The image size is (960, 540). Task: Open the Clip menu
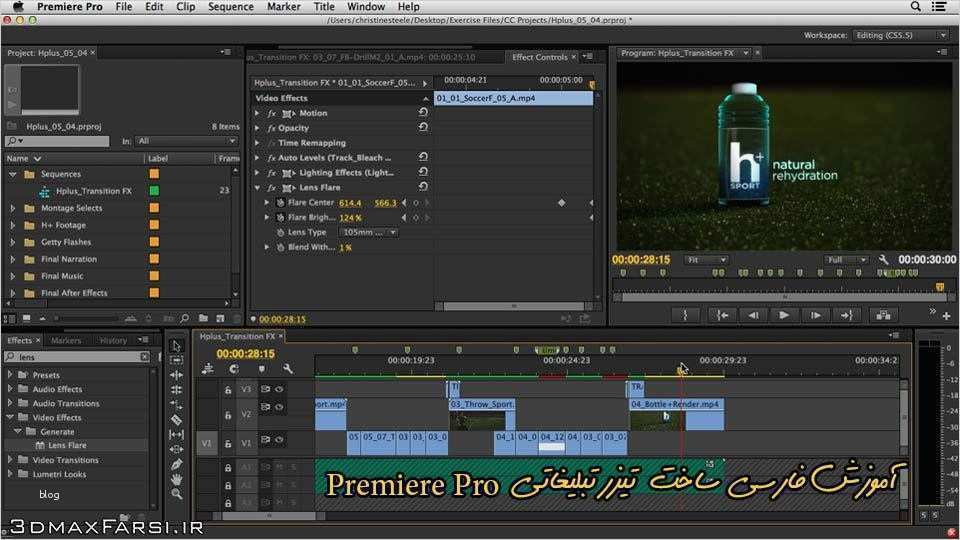186,7
